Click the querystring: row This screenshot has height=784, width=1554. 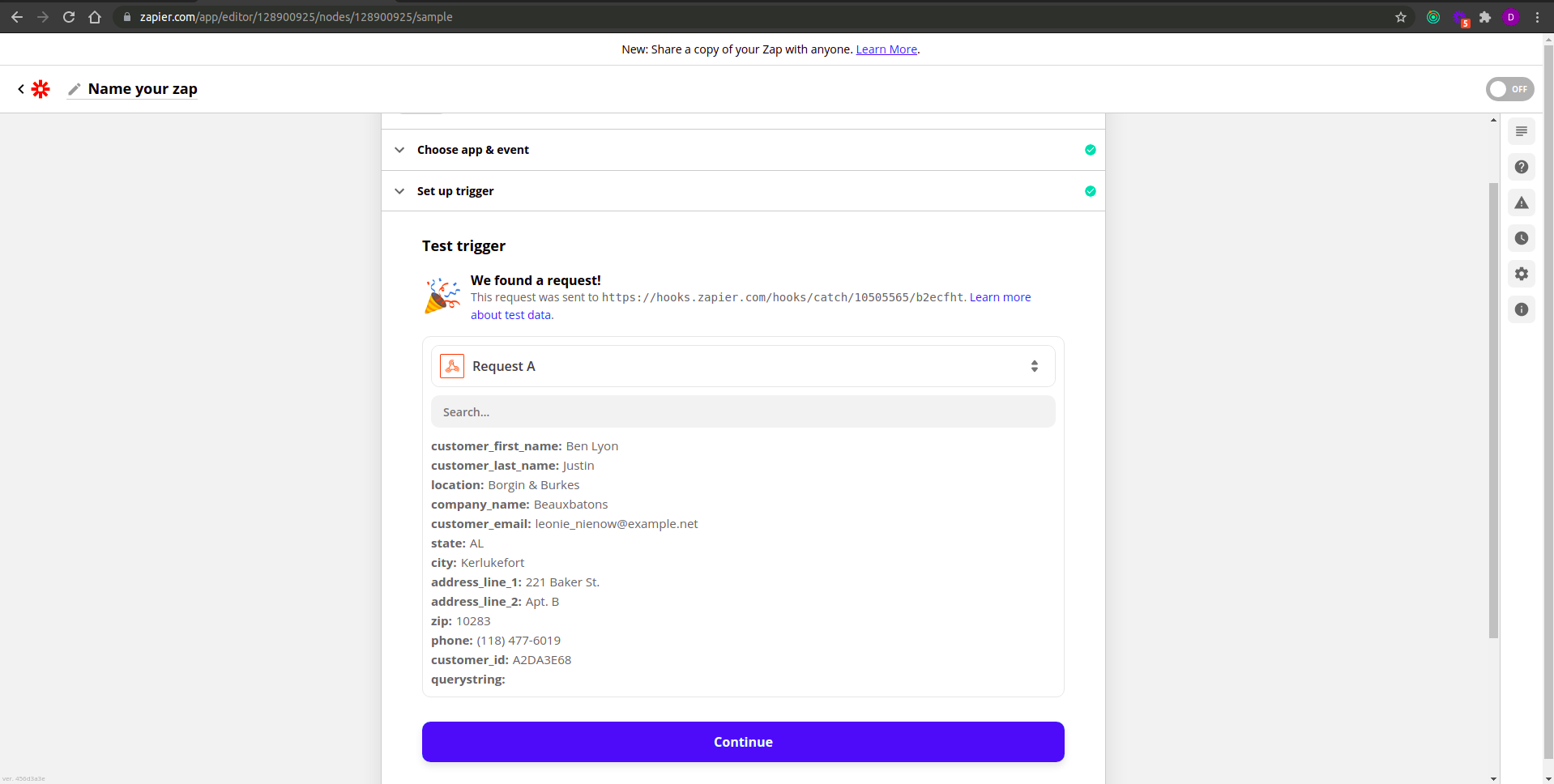pos(468,680)
